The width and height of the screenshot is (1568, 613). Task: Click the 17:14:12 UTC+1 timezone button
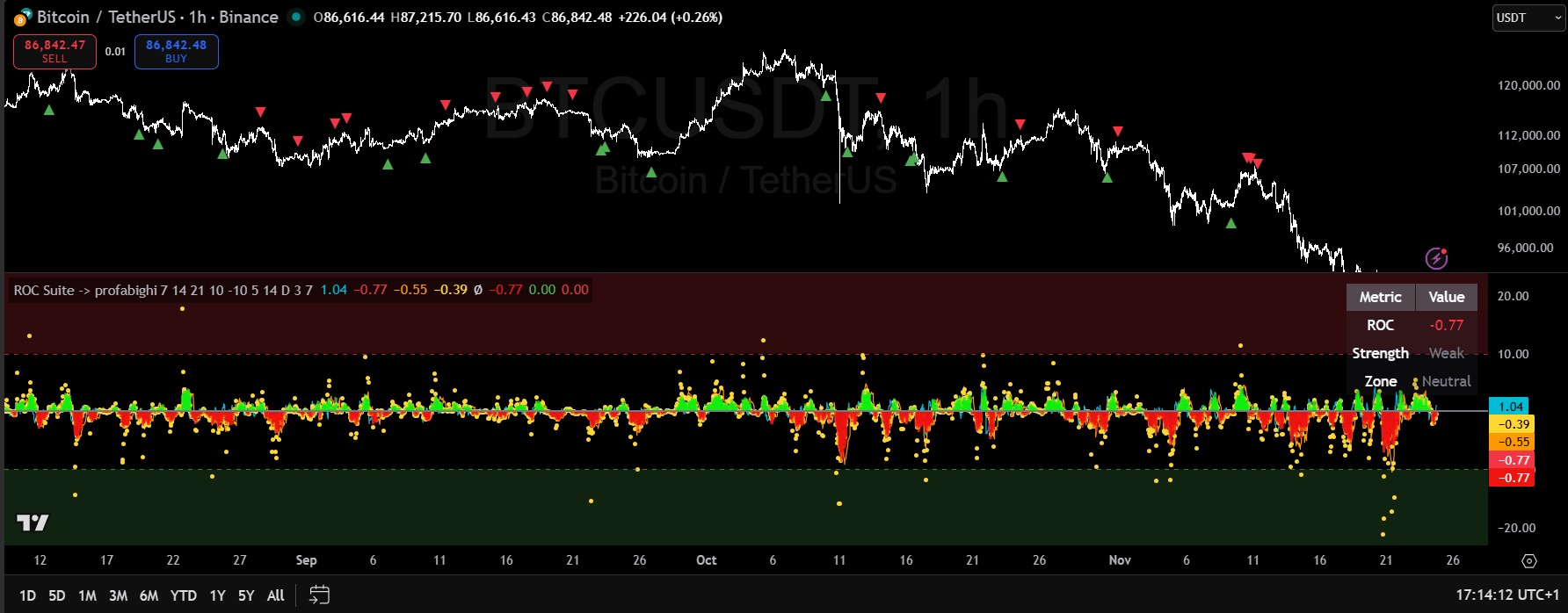pyautogui.click(x=1507, y=595)
